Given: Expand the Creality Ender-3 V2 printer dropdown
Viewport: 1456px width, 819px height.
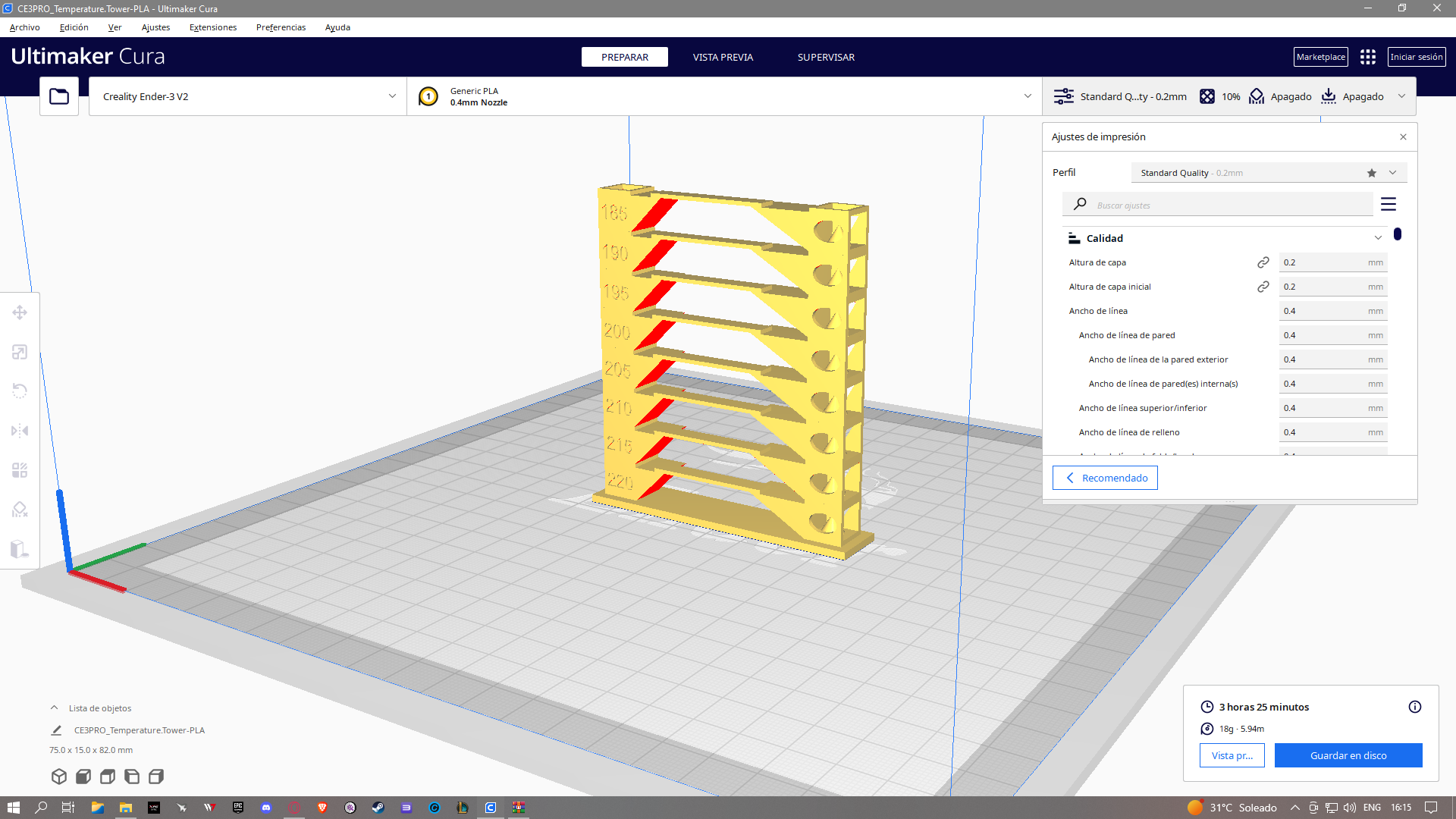Looking at the screenshot, I should (x=392, y=96).
